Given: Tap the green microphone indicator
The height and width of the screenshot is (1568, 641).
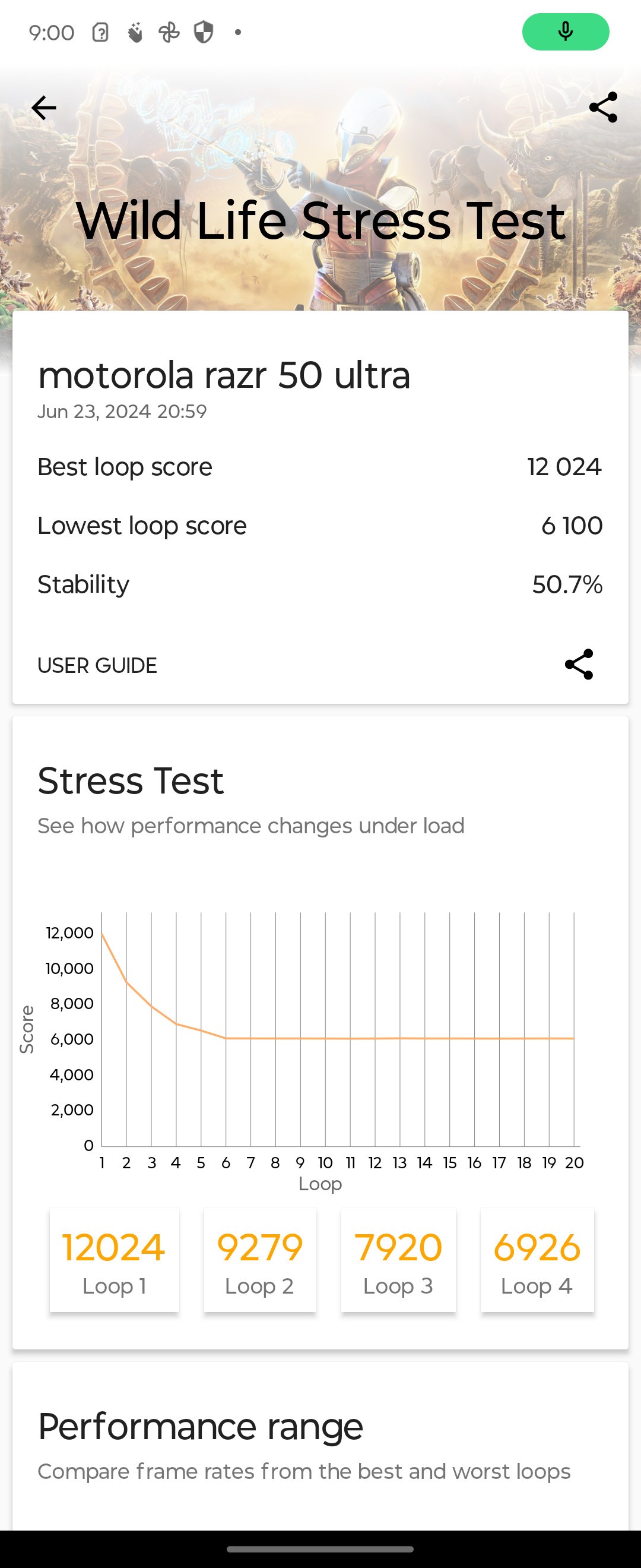Looking at the screenshot, I should 565,31.
